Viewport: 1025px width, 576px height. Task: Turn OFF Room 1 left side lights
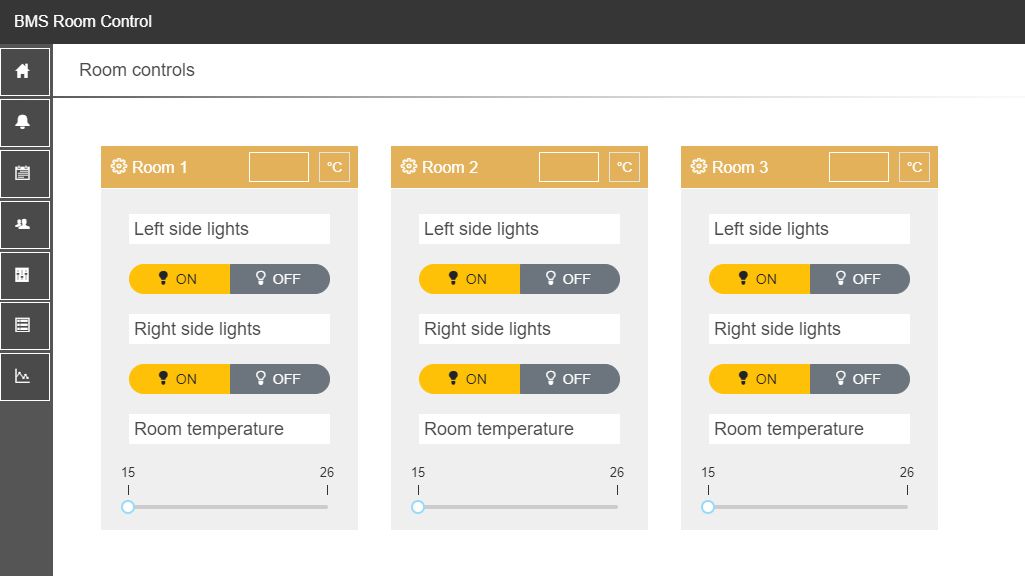coord(280,279)
